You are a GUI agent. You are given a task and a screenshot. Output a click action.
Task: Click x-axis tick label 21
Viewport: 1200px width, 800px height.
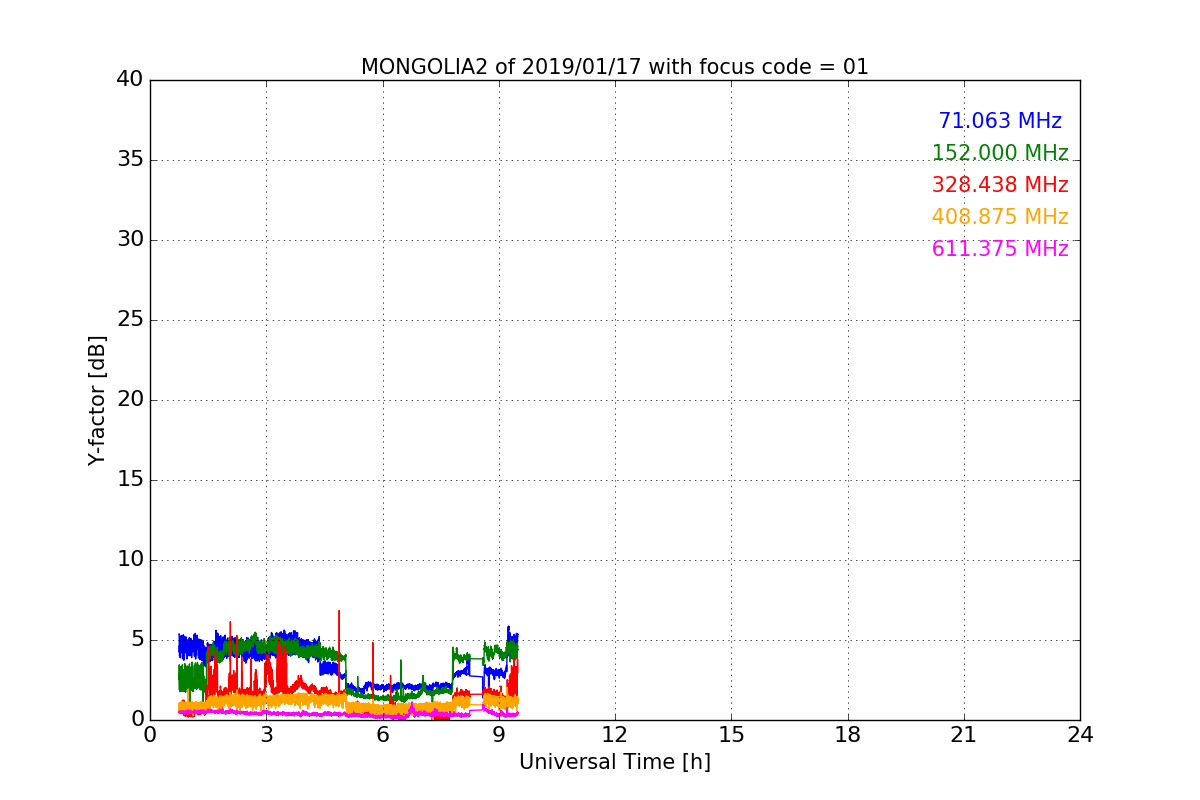(x=964, y=734)
